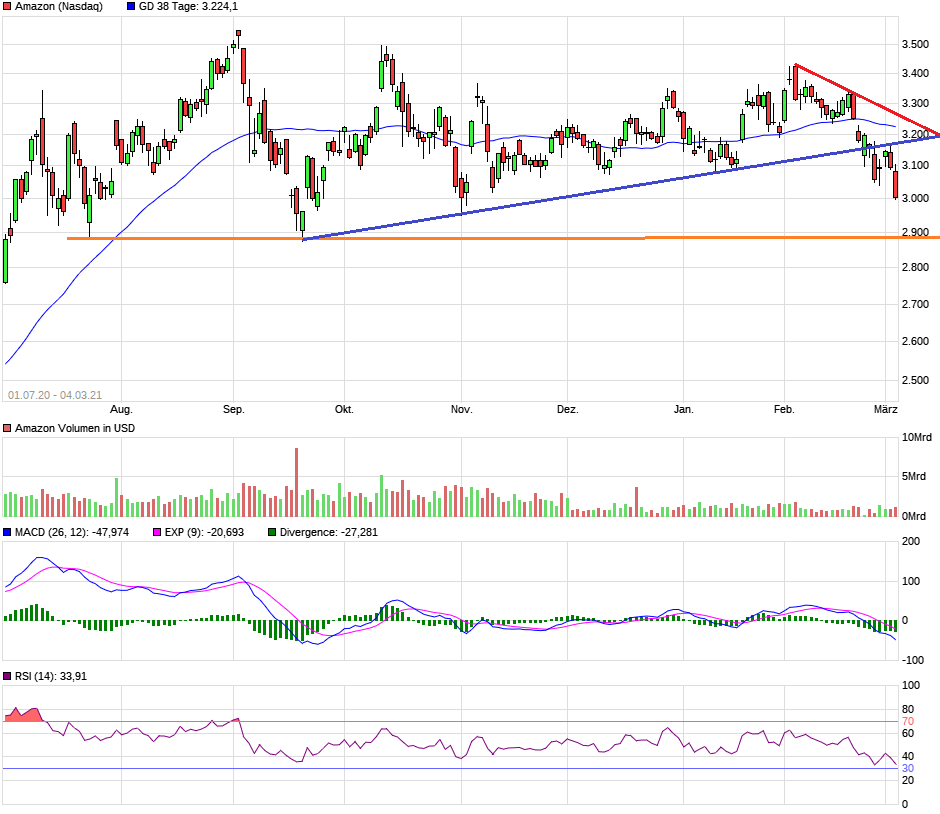Click the 'Okt.' month axis label
Screen dimensions: 940x814
coord(344,409)
